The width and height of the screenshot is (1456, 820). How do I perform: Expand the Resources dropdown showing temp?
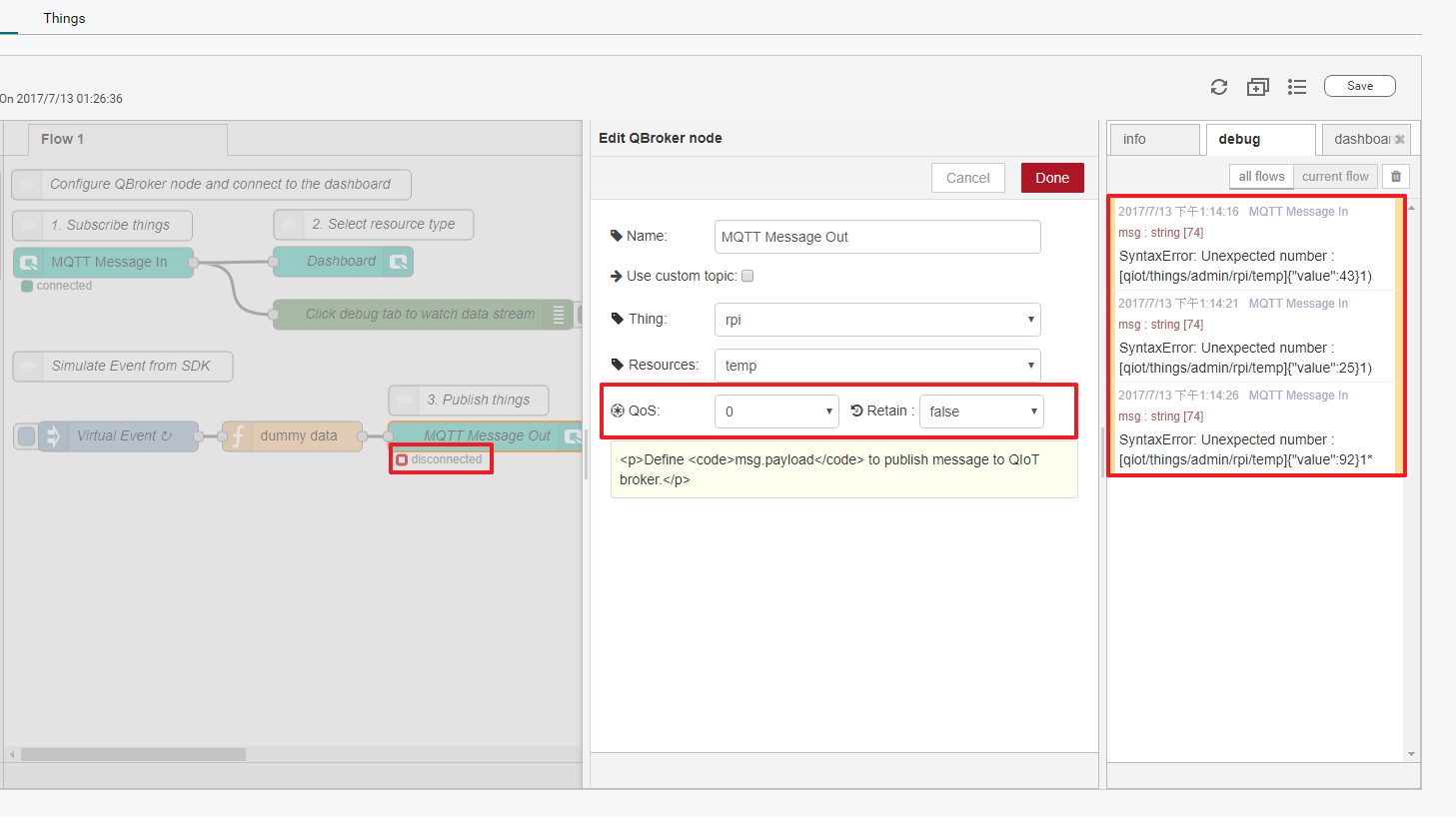tap(877, 366)
